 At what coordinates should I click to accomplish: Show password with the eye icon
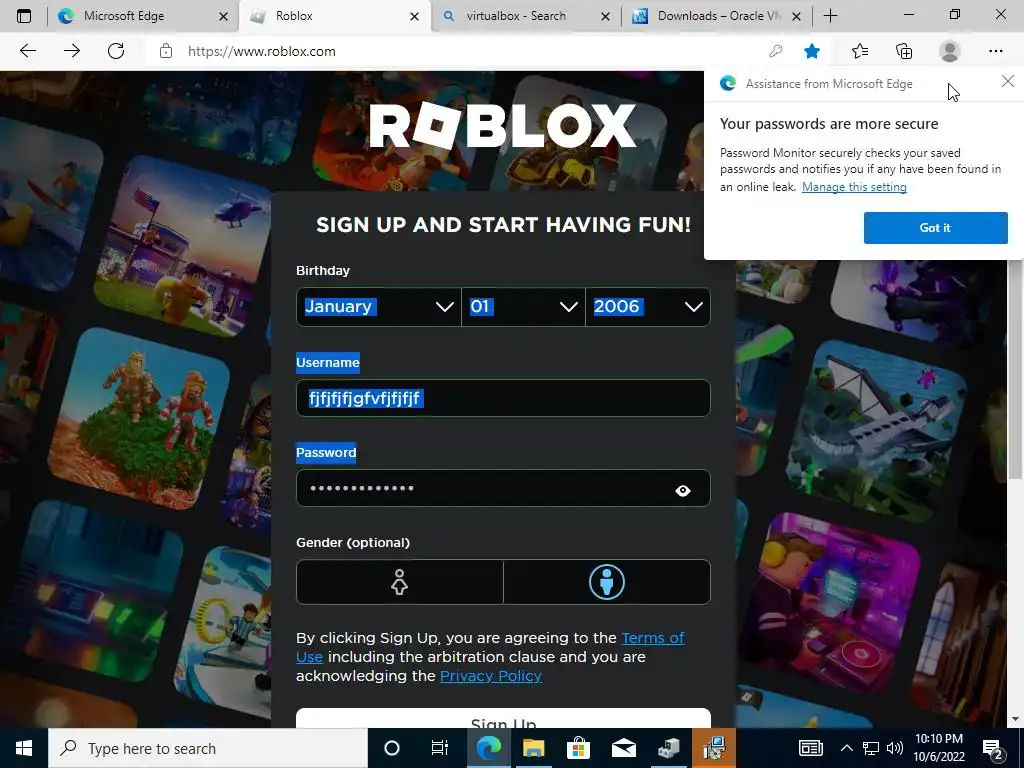coord(682,490)
